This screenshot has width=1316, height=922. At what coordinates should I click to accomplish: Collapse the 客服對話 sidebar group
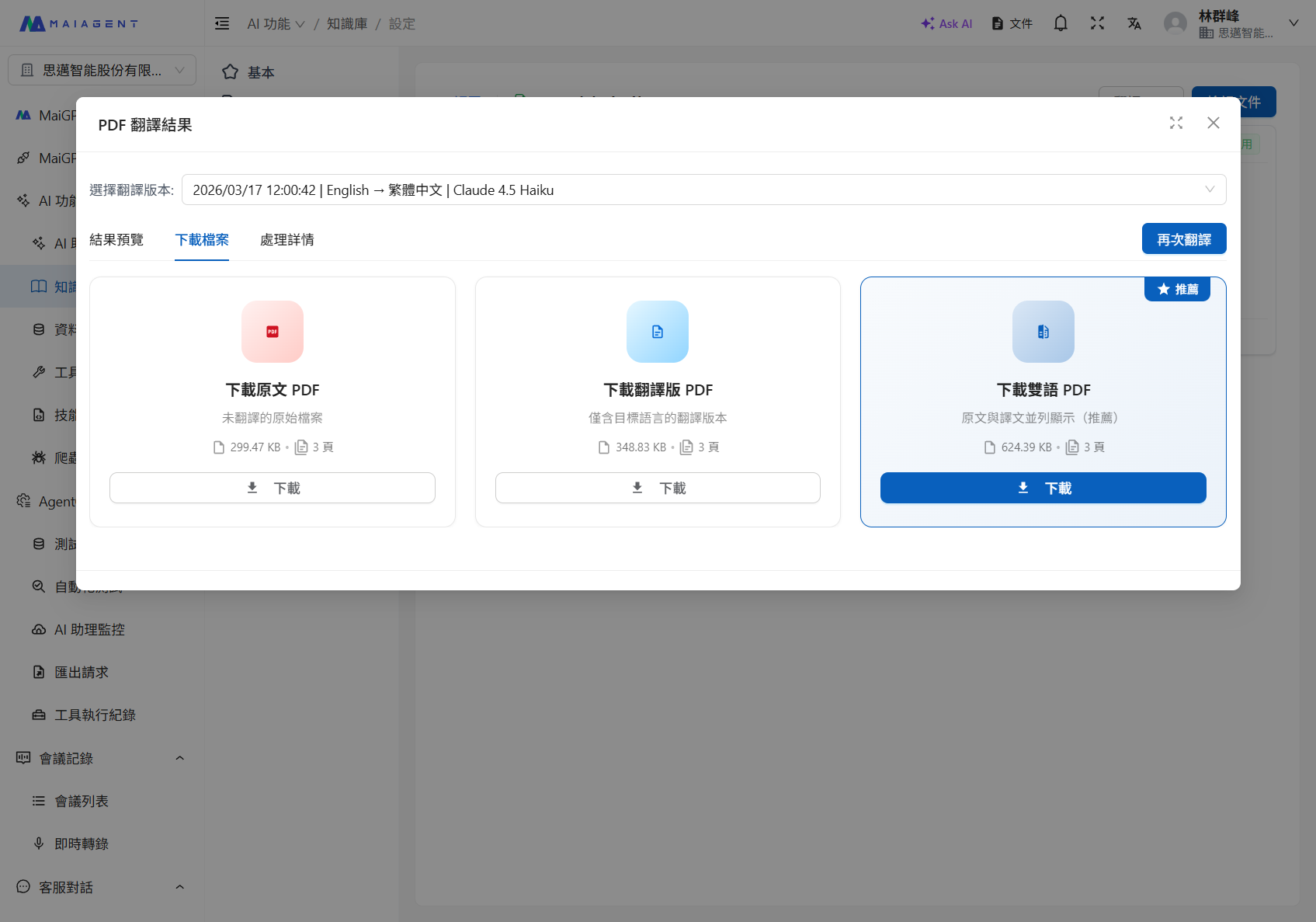(x=179, y=887)
